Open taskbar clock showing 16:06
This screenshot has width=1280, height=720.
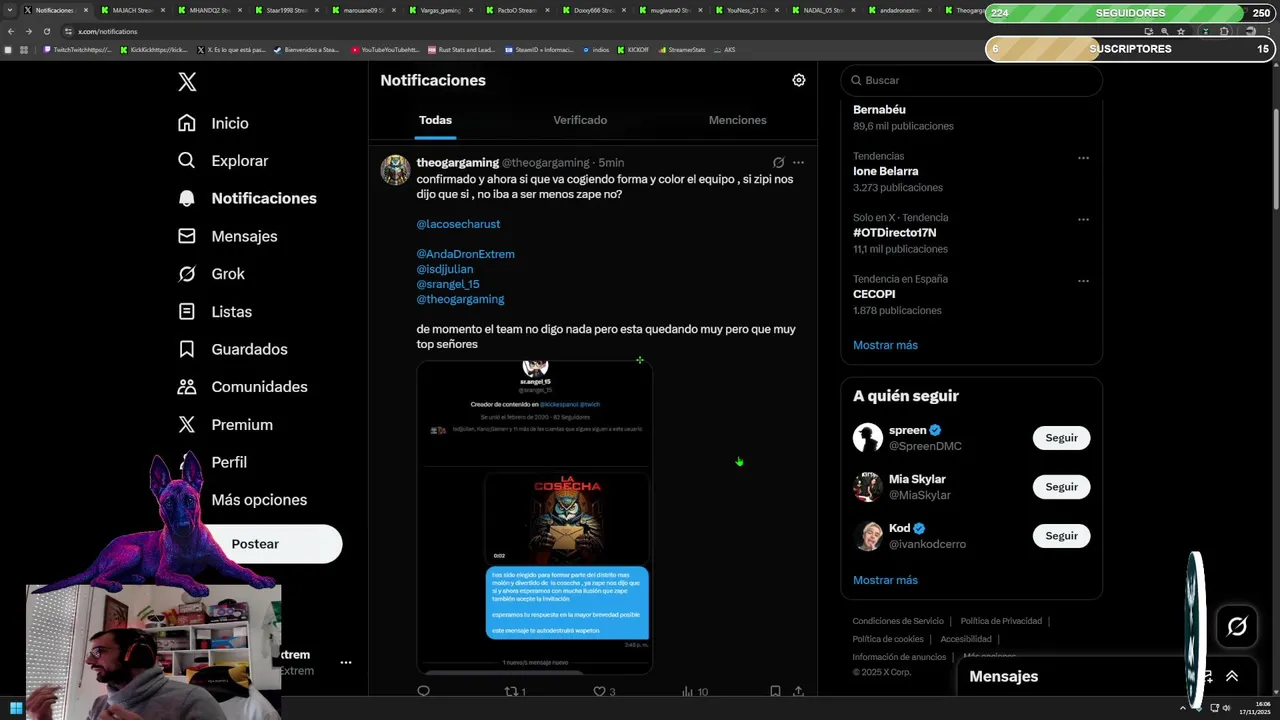(1255, 708)
